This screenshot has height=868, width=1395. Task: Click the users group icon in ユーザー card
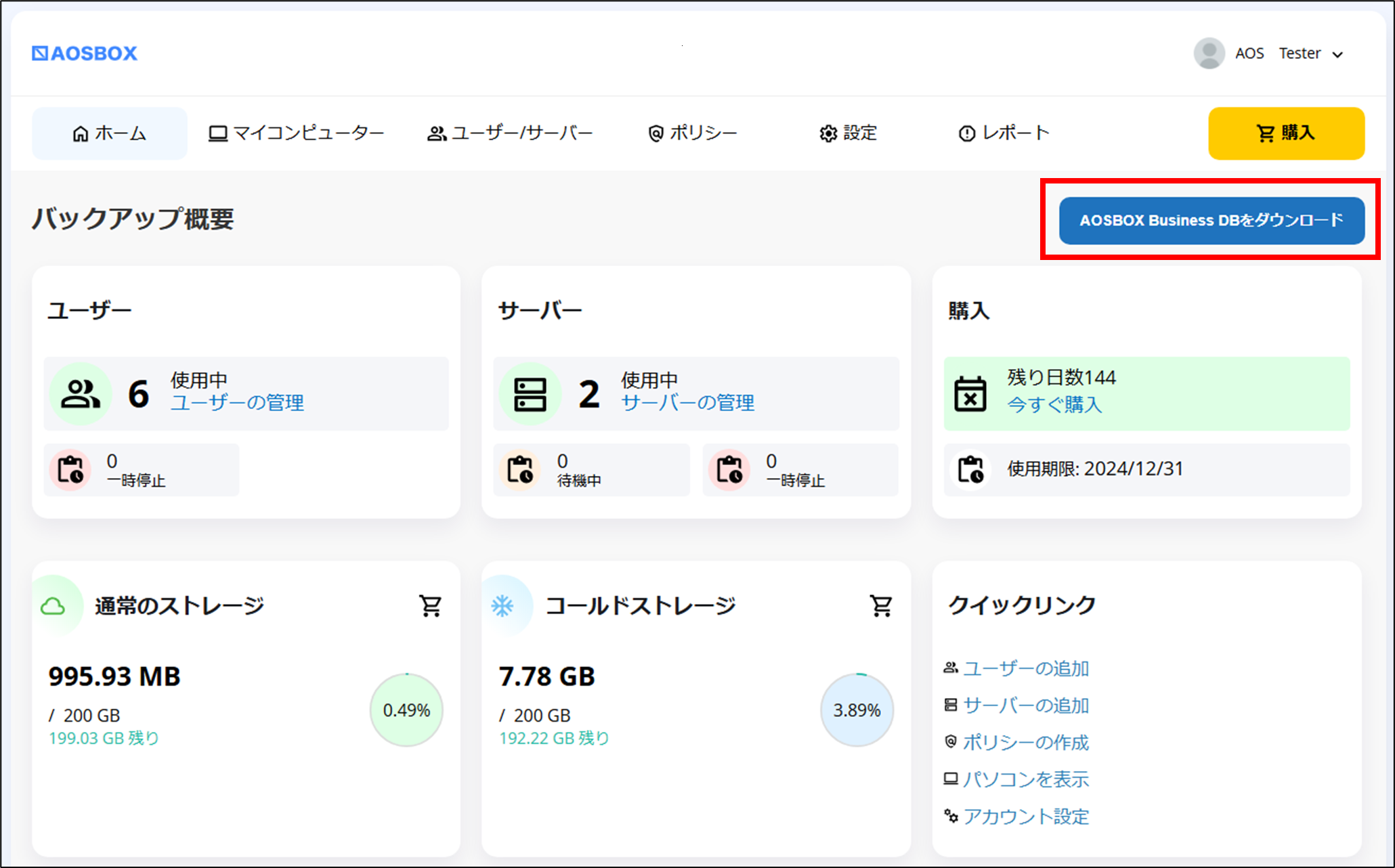[x=81, y=394]
